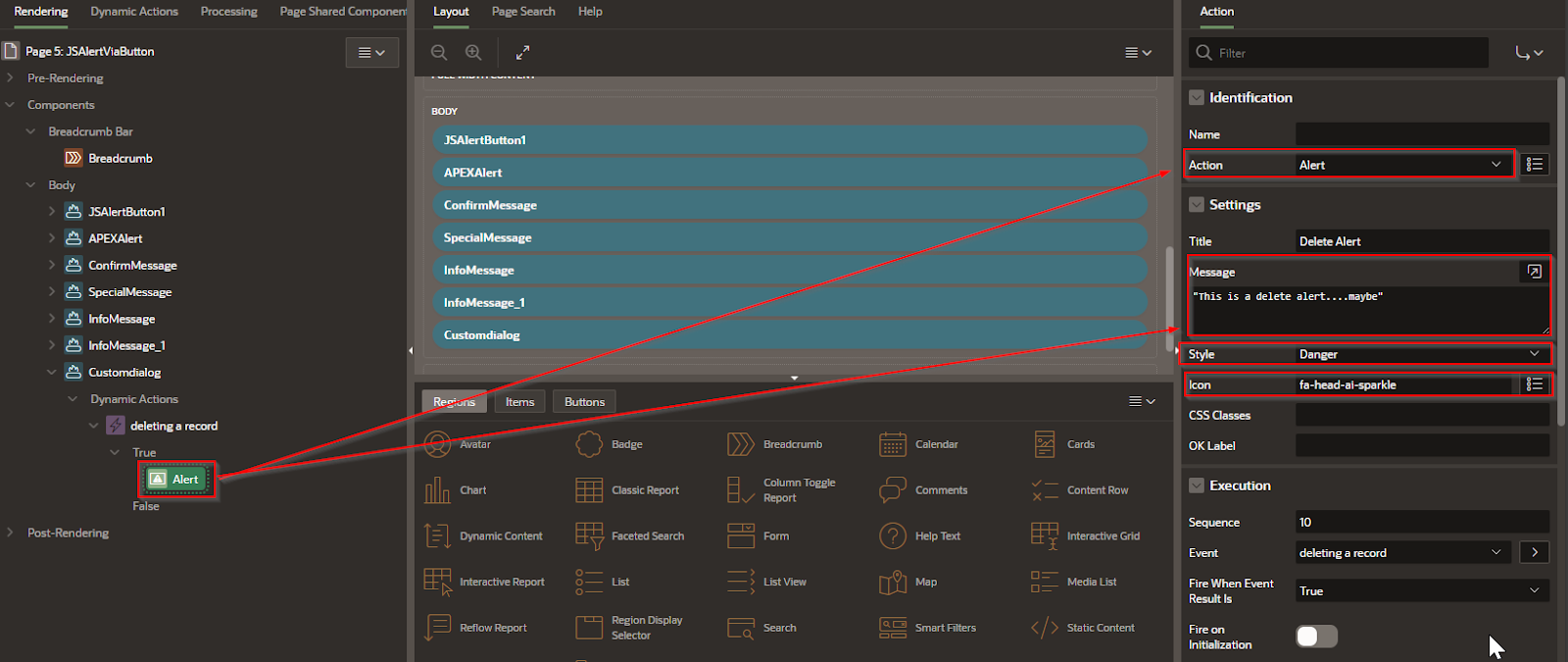This screenshot has width=1568, height=662.
Task: Pick the Help Text region in gallery
Action: [920, 536]
